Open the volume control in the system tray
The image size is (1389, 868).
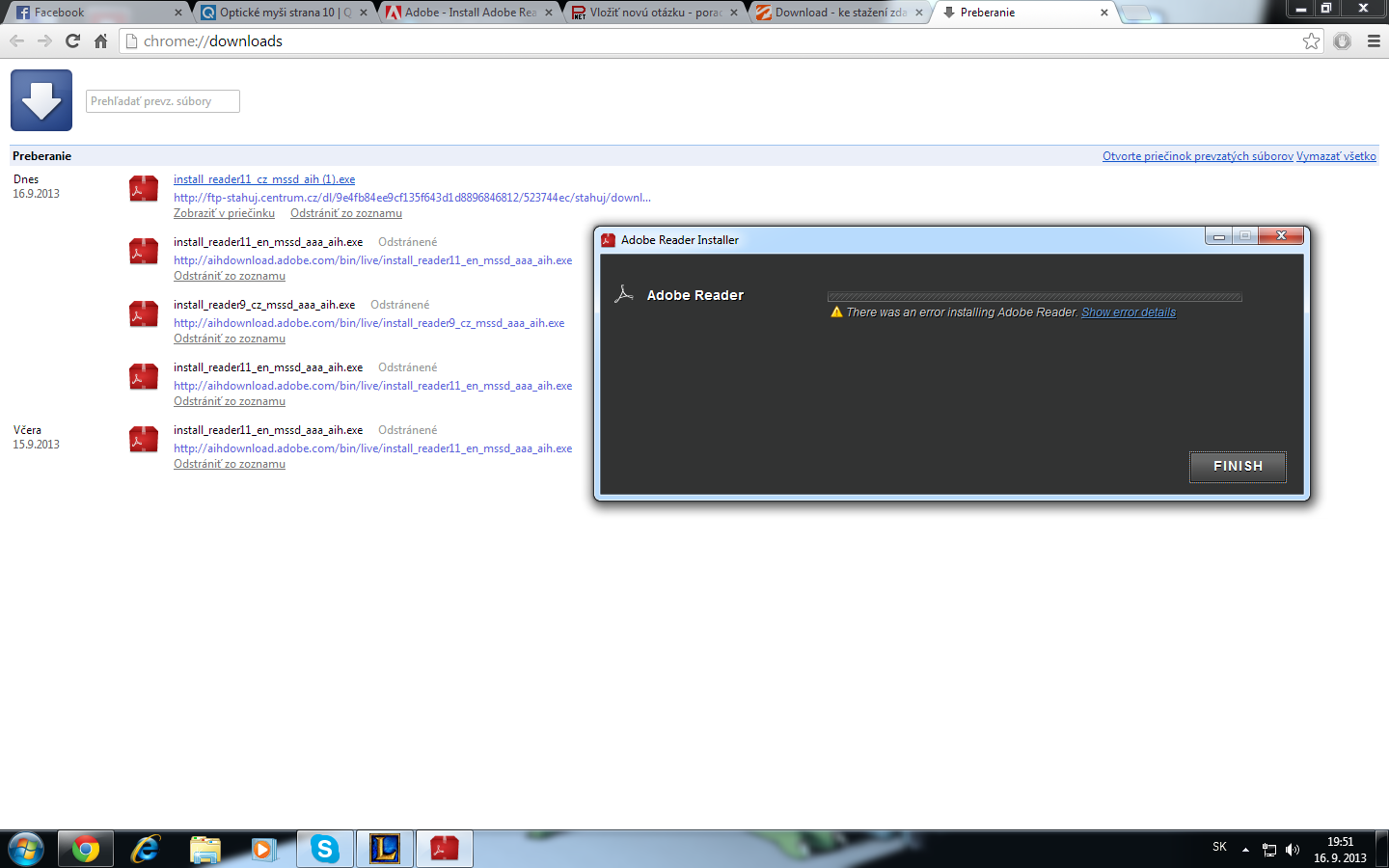click(1293, 850)
